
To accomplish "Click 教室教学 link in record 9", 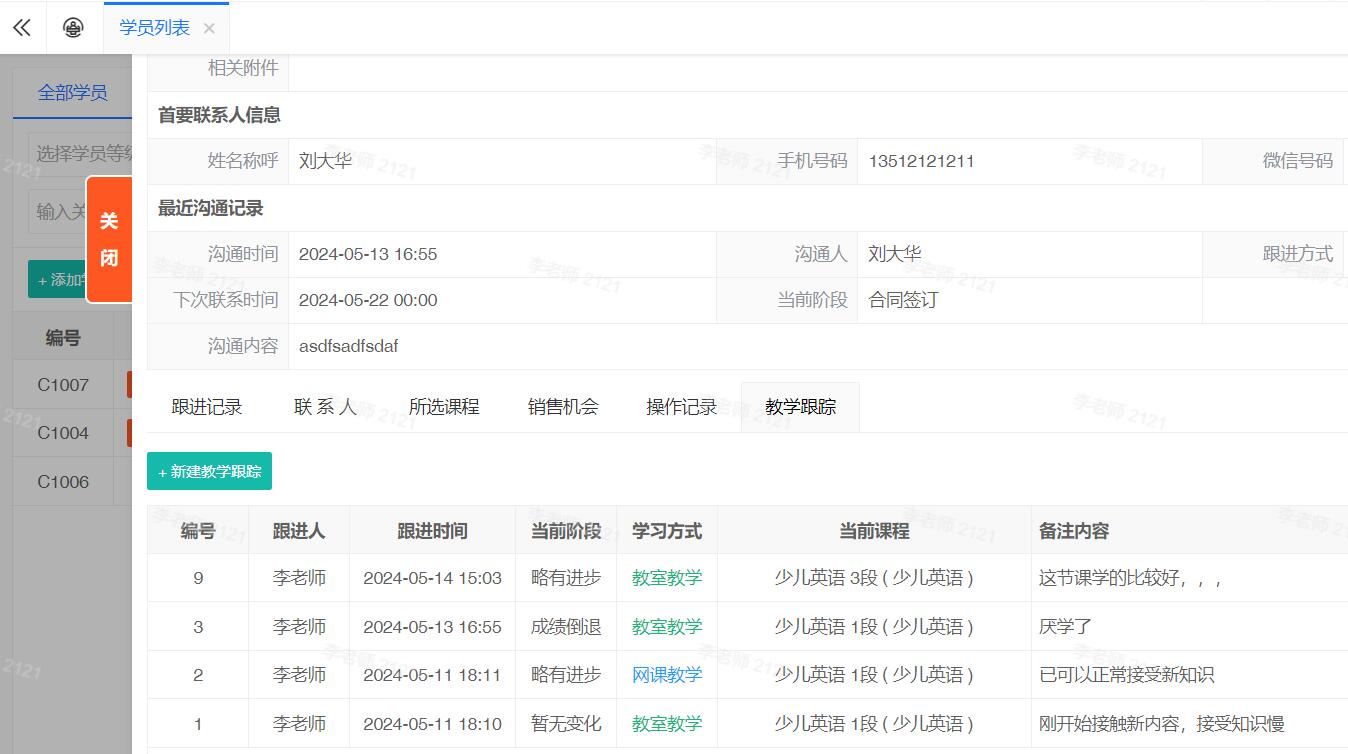I will 667,578.
